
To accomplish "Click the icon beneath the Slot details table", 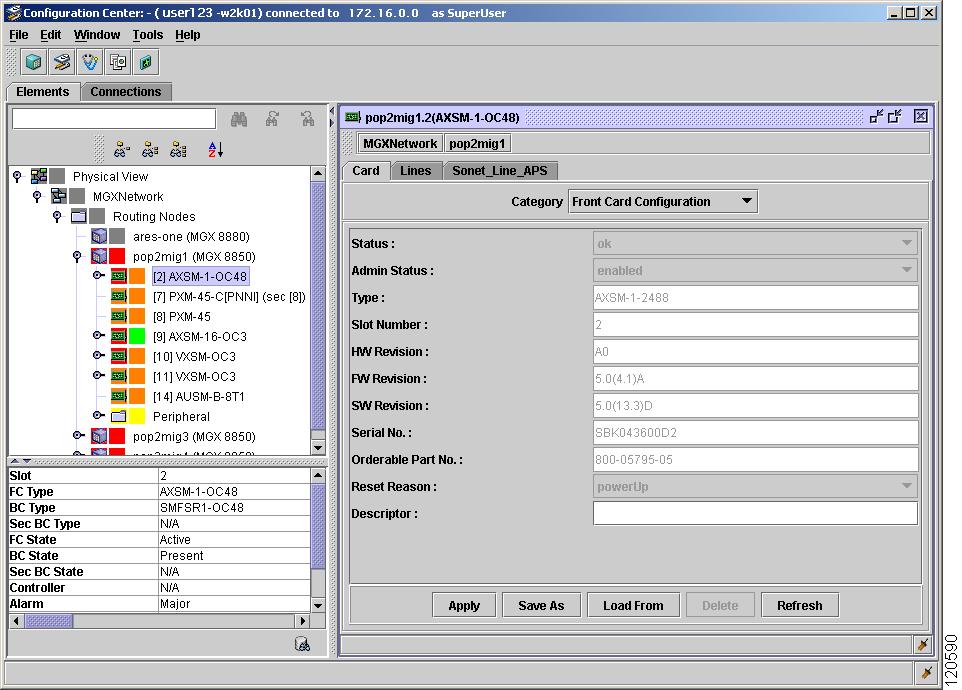I will point(302,643).
